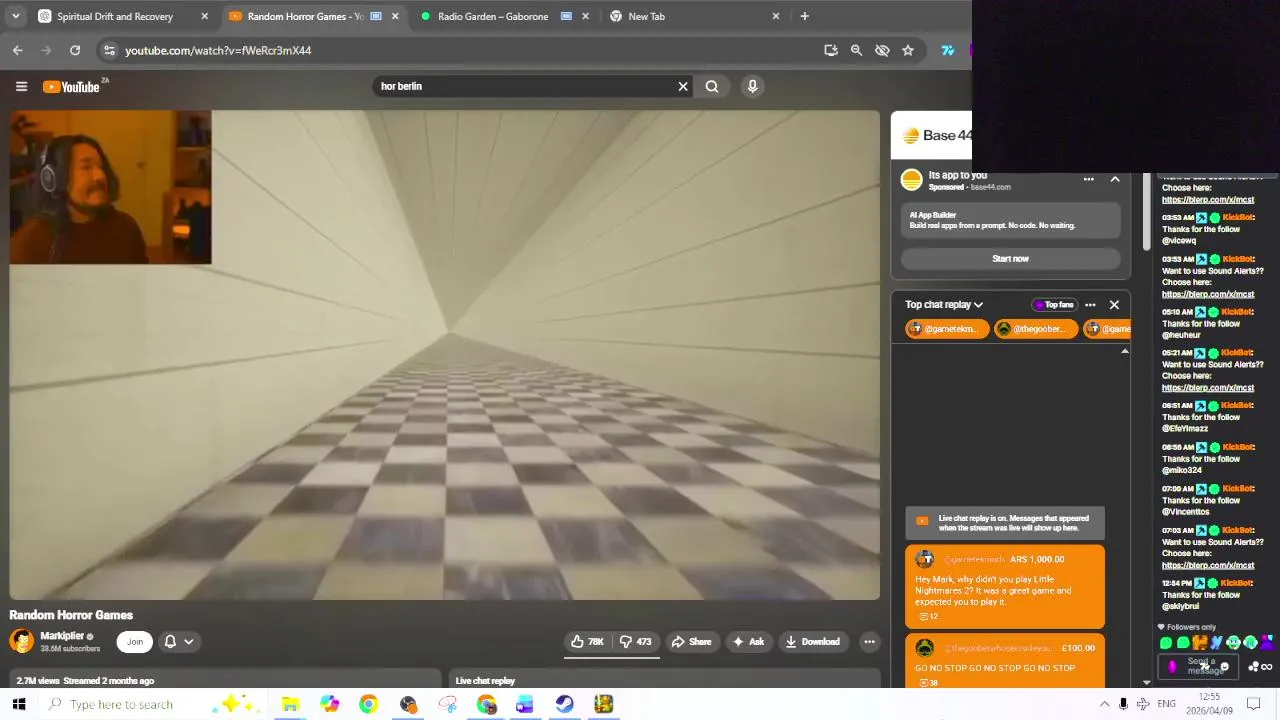The image size is (1280, 720).
Task: Open Snipping Tool from the taskbar
Action: coord(447,704)
